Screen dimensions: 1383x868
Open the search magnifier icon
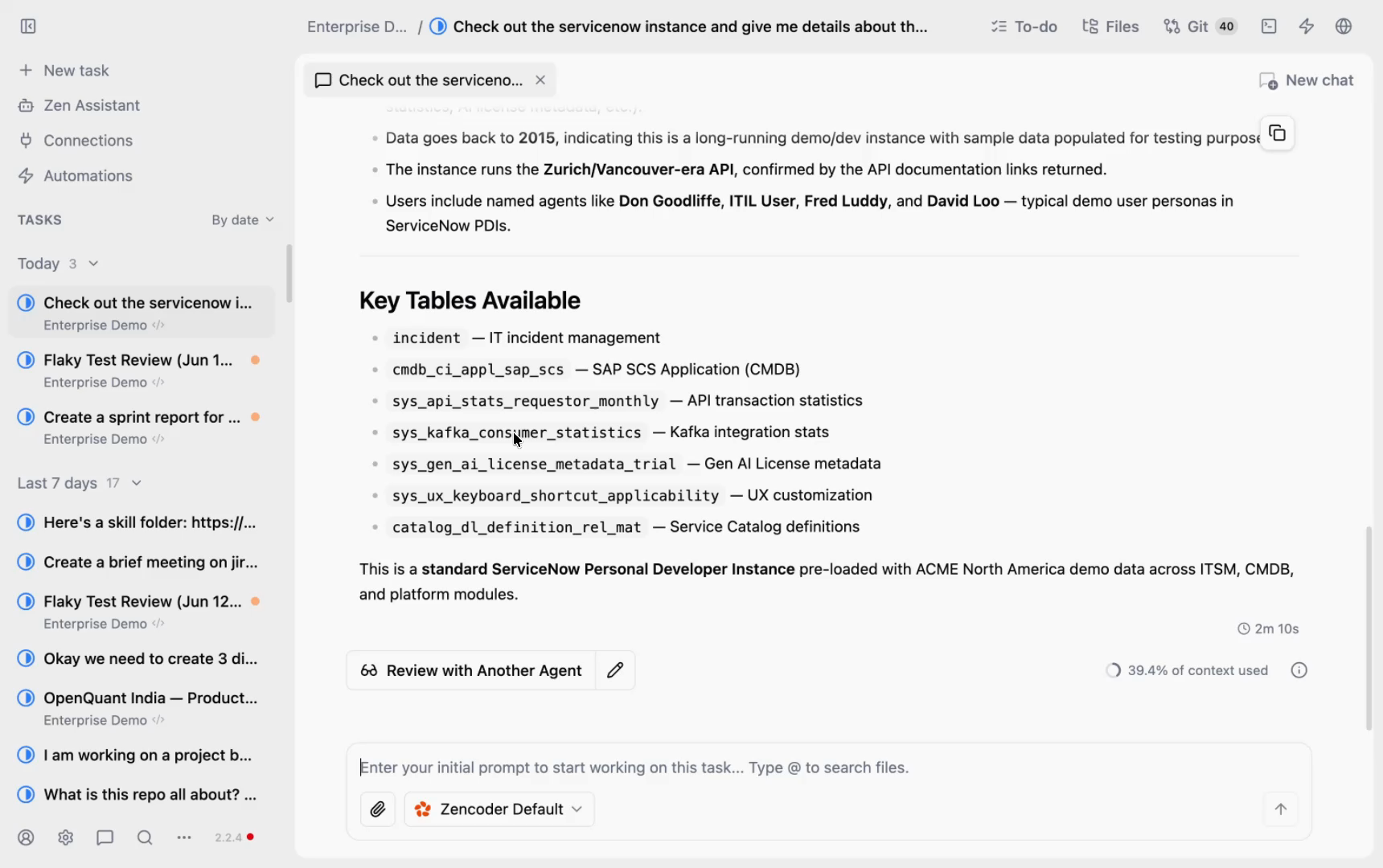145,837
